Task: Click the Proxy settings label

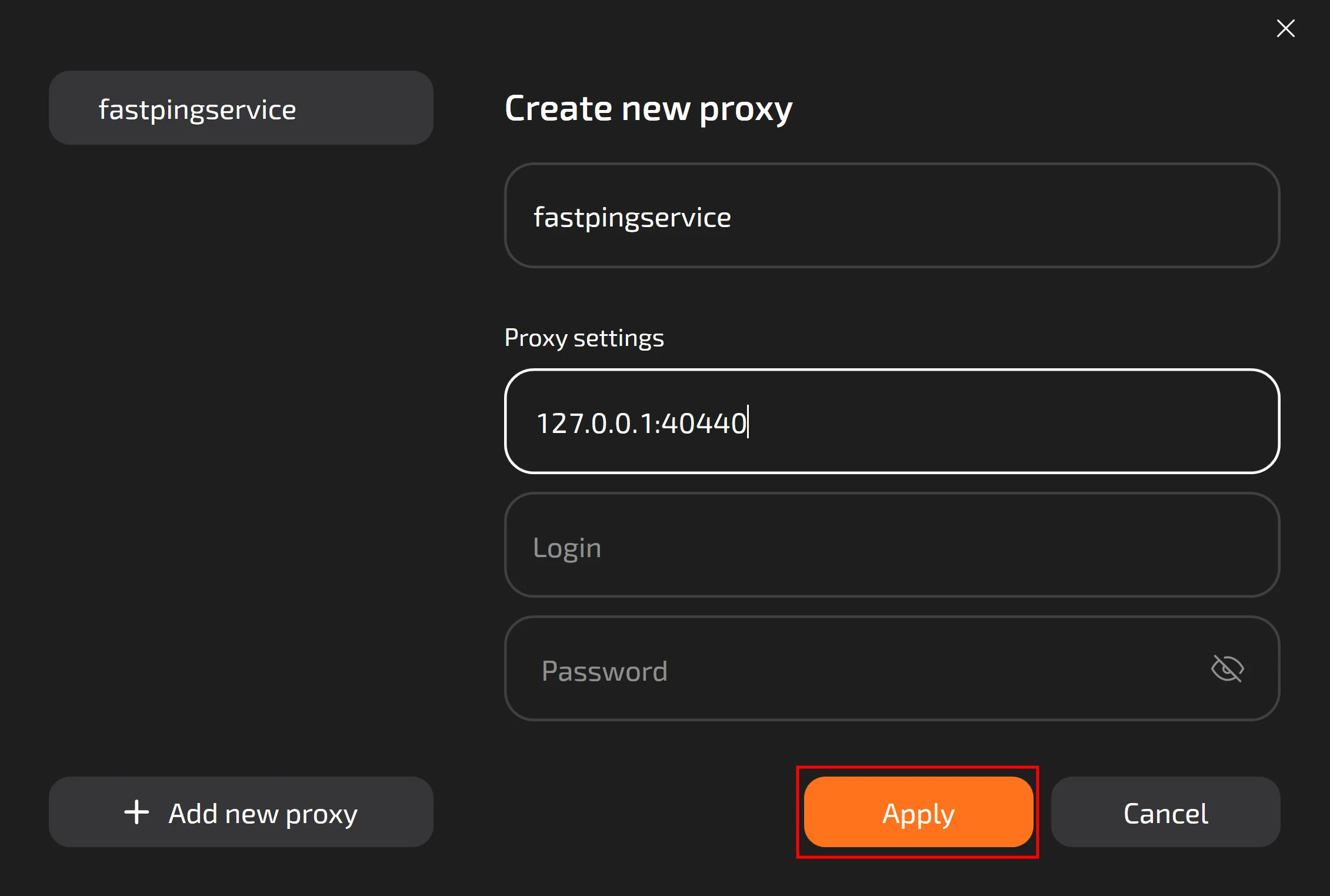Action: pos(584,338)
